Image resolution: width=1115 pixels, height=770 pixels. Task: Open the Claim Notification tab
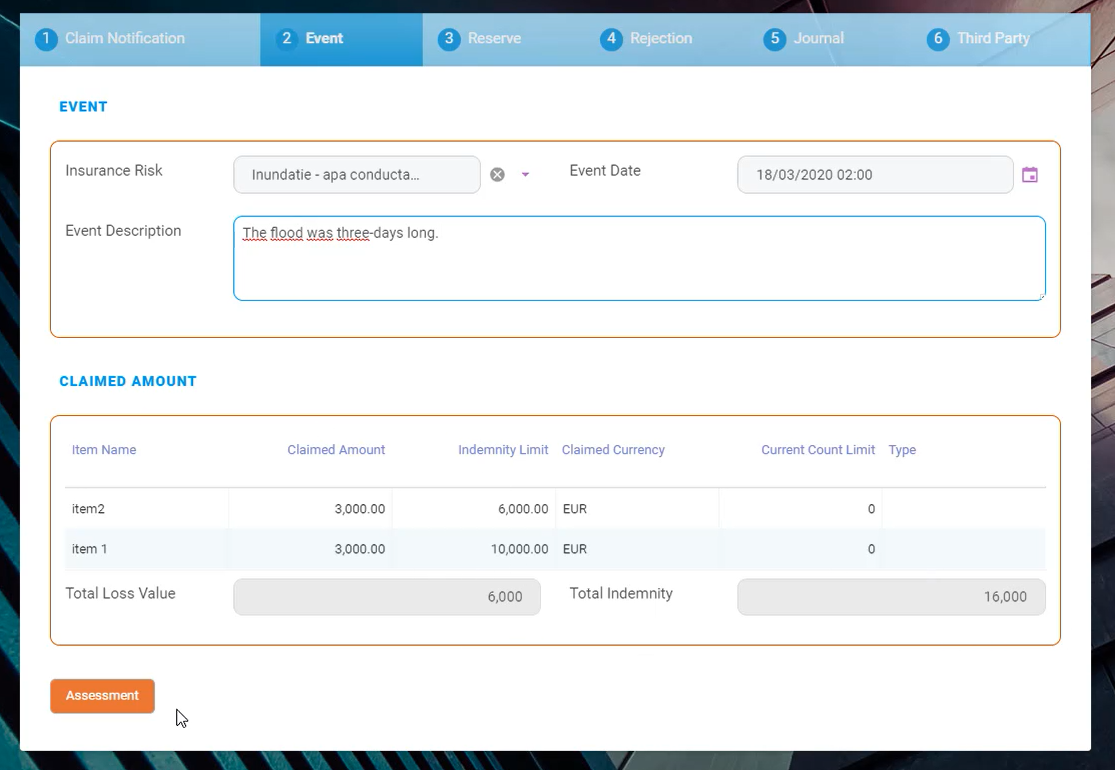click(111, 39)
